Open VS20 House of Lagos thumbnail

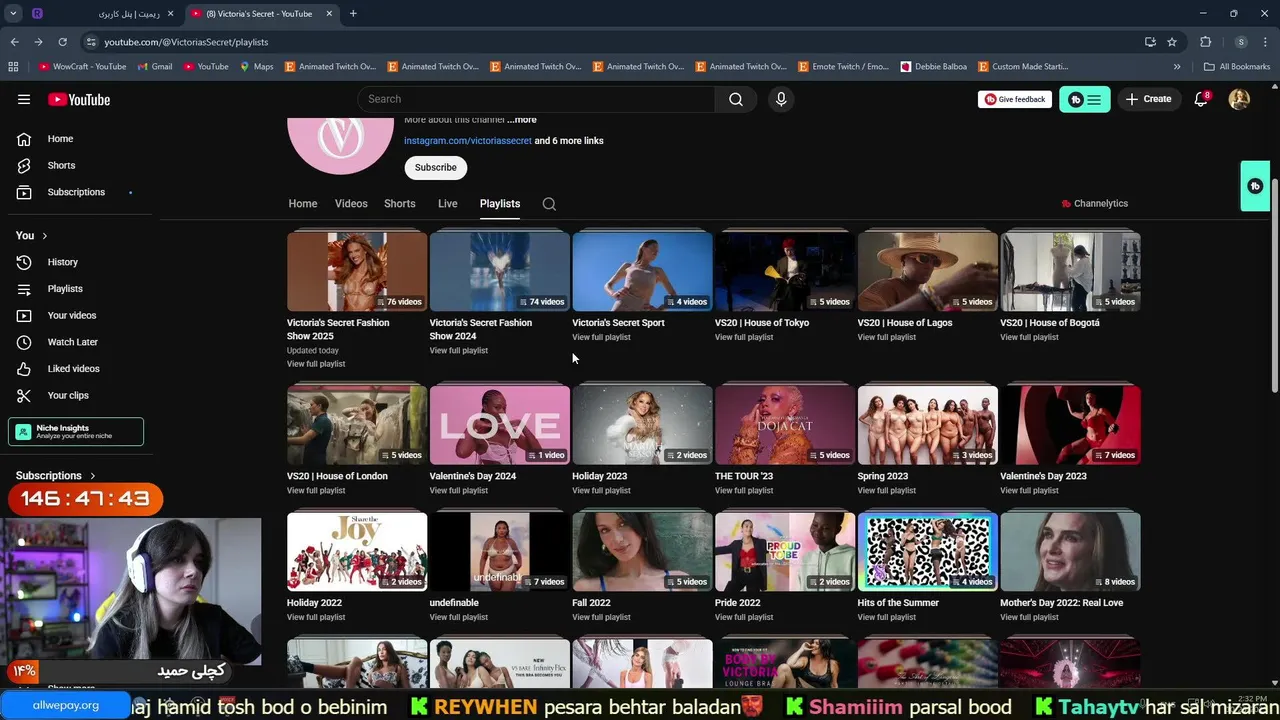point(928,272)
